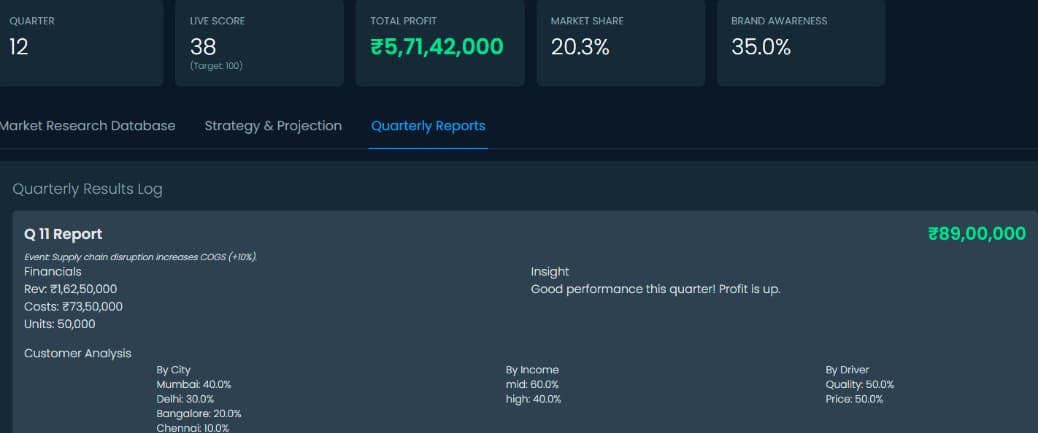Screen dimensions: 1038x433
Task: Click the Q 11 Report title
Action: pos(64,234)
